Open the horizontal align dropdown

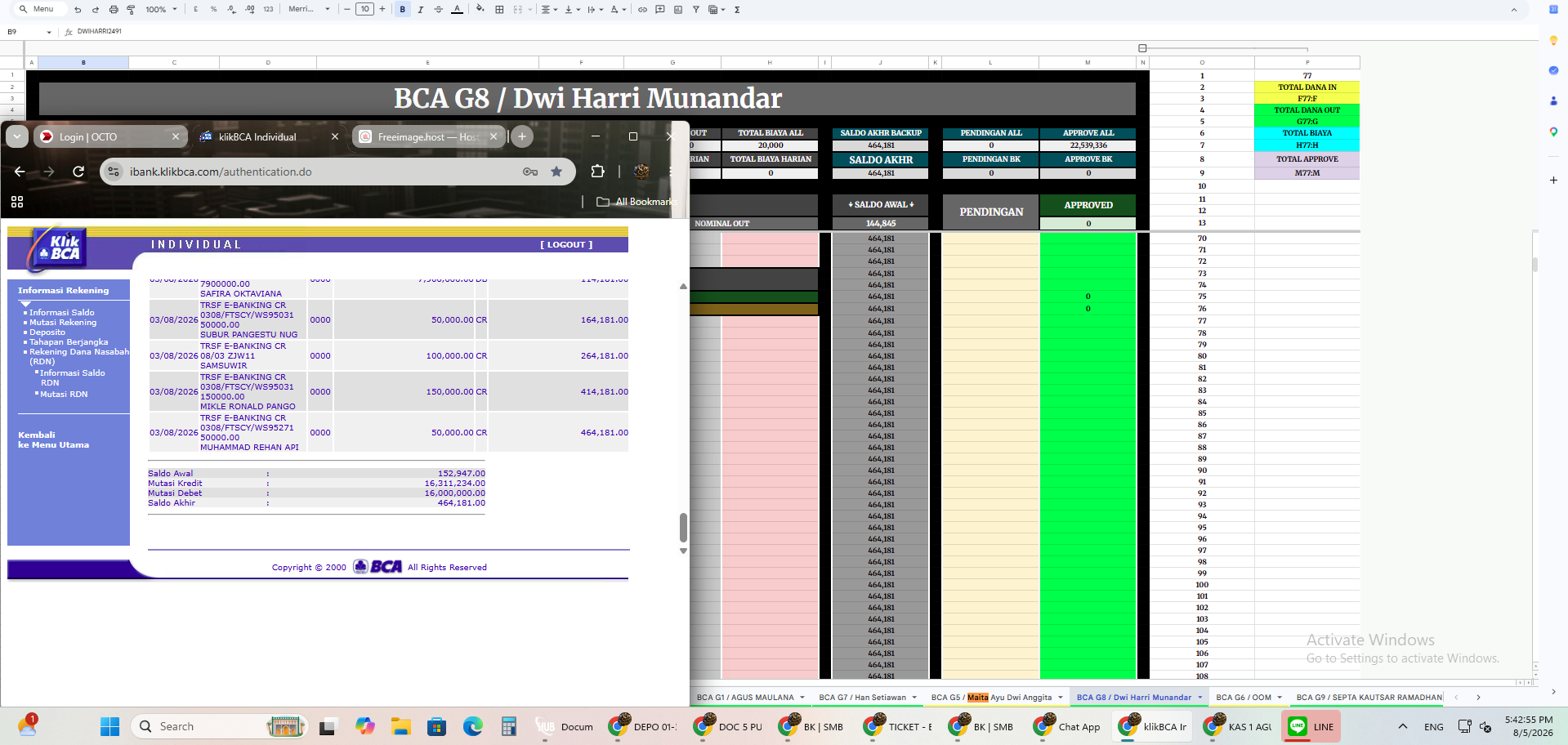pyautogui.click(x=549, y=10)
